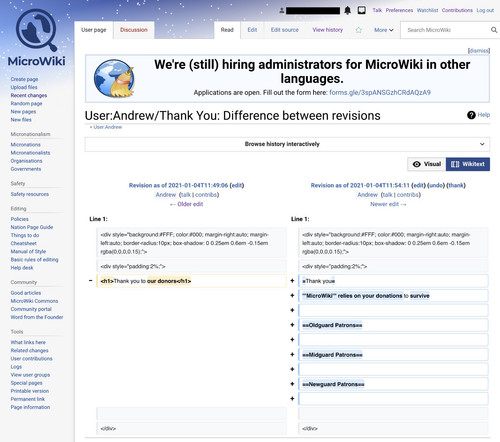The image size is (500, 442).
Task: Open Printable version link
Action: click(30, 391)
